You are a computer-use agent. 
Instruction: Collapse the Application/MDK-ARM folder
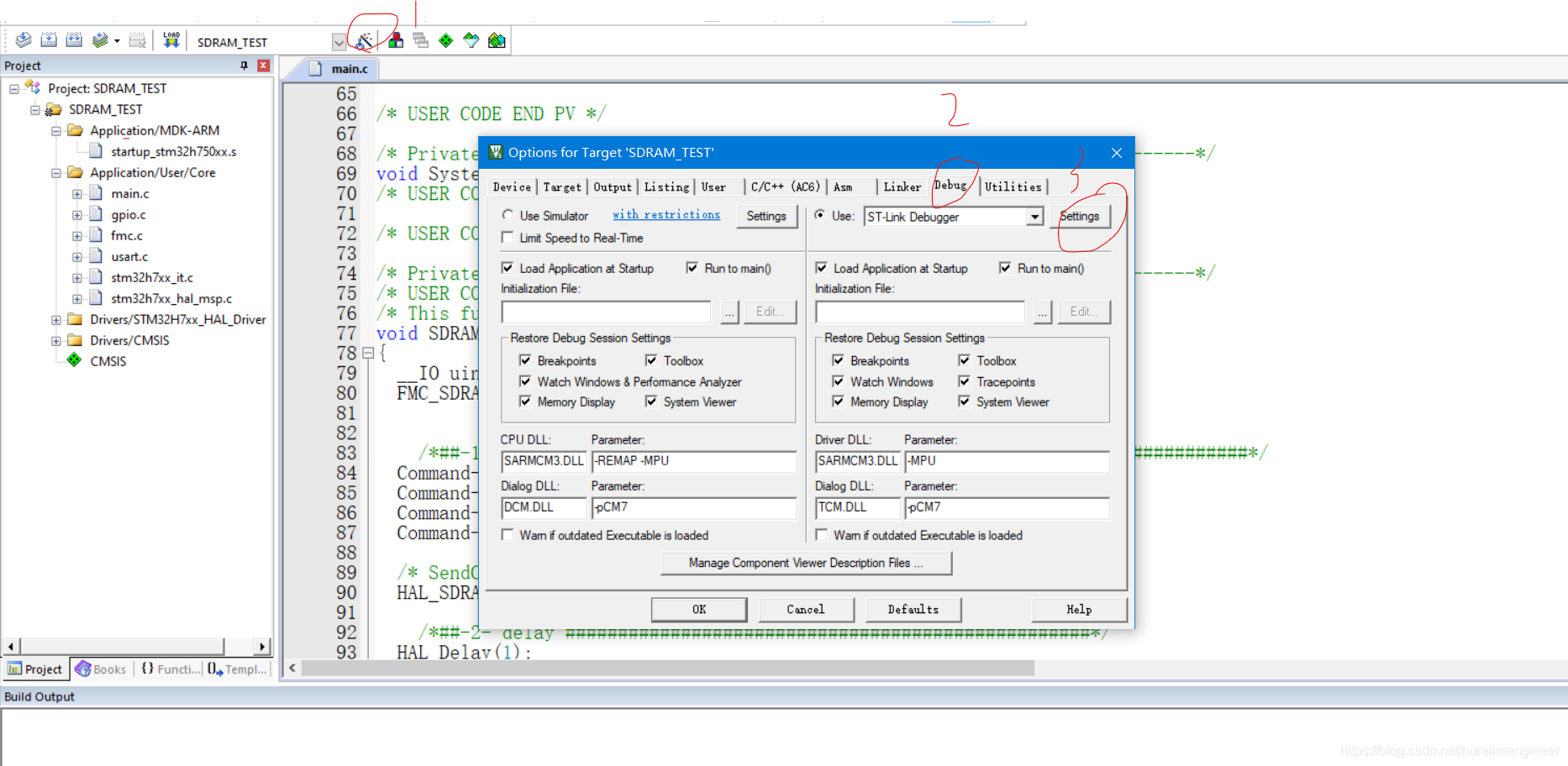pyautogui.click(x=56, y=130)
